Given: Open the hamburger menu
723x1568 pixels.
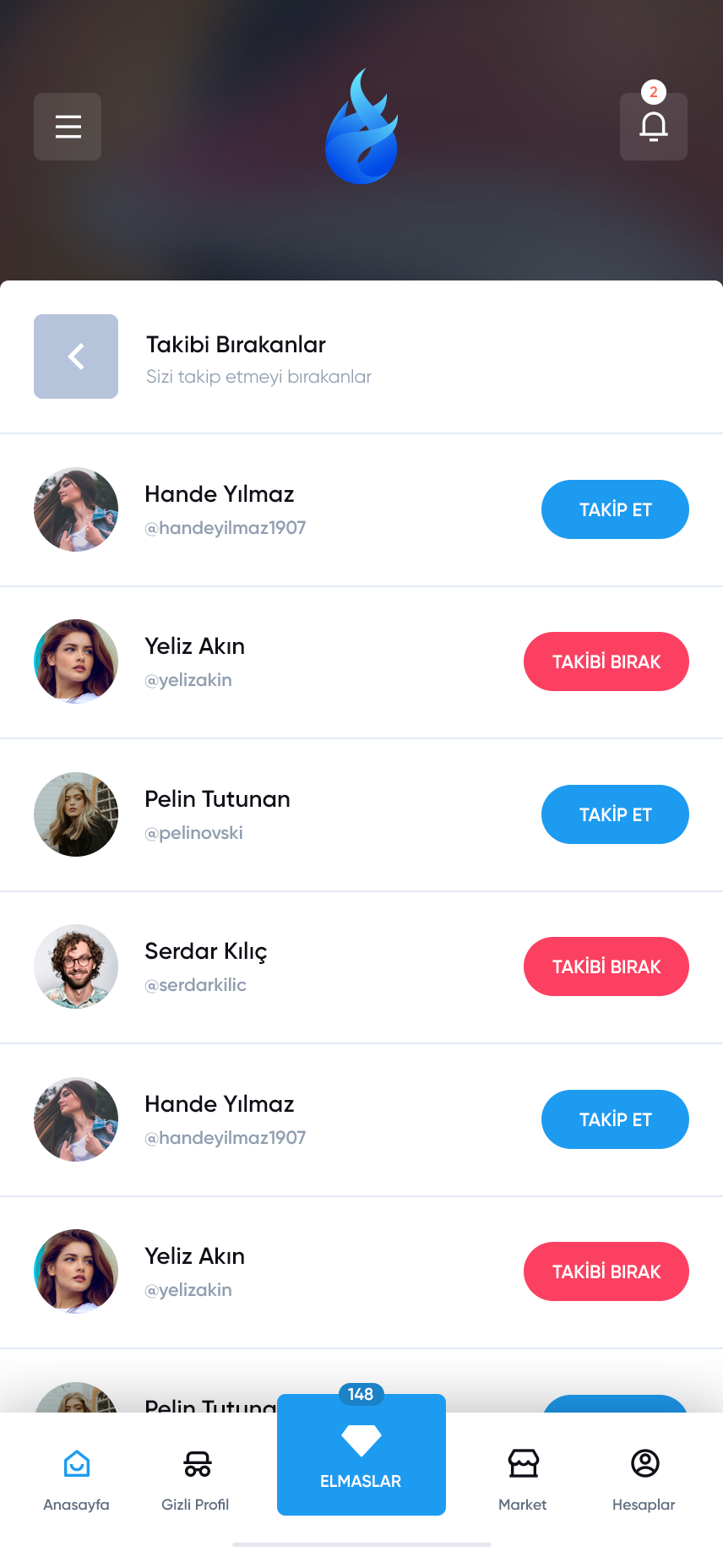Looking at the screenshot, I should 68,127.
